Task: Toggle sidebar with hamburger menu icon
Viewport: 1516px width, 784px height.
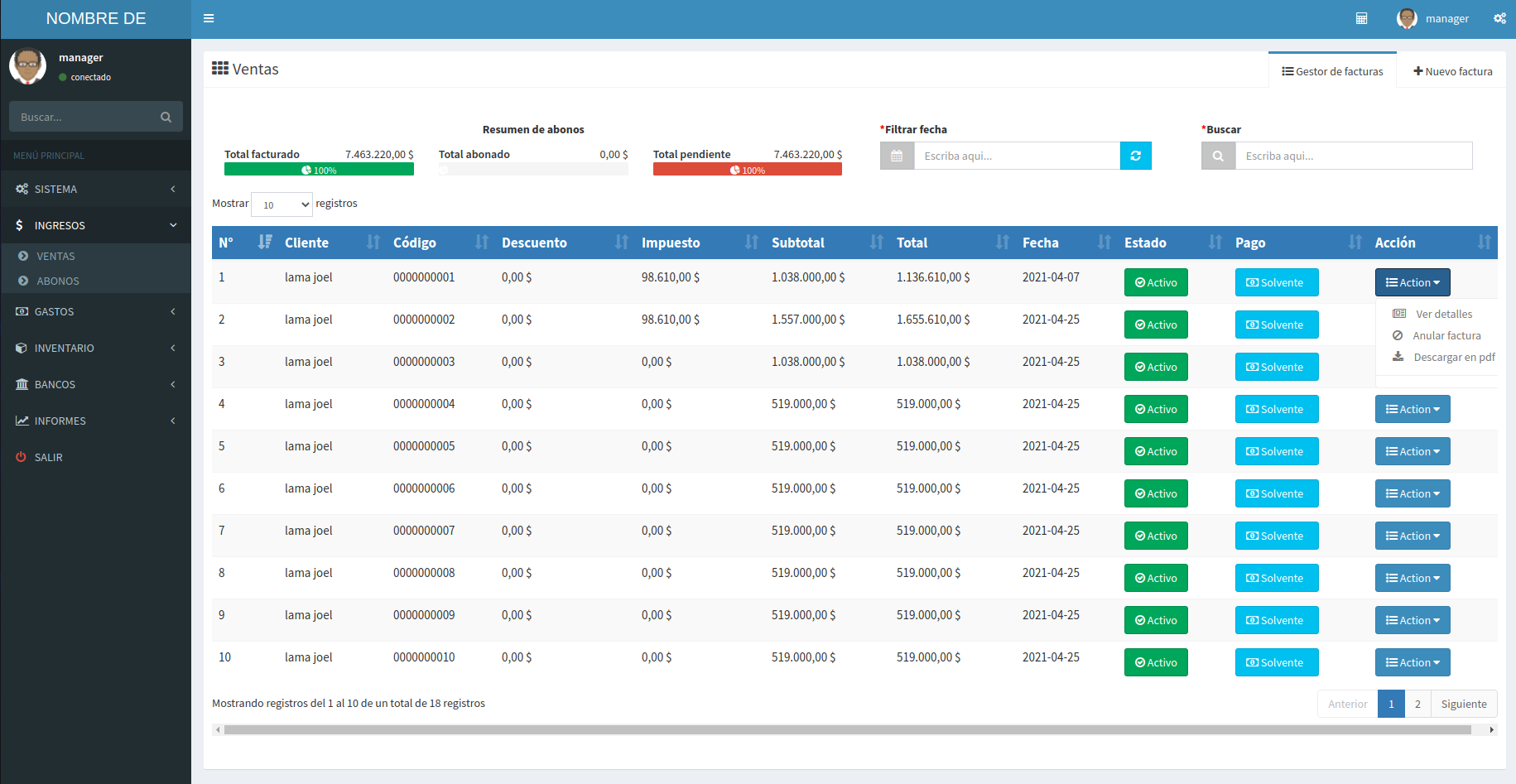Action: coord(209,18)
